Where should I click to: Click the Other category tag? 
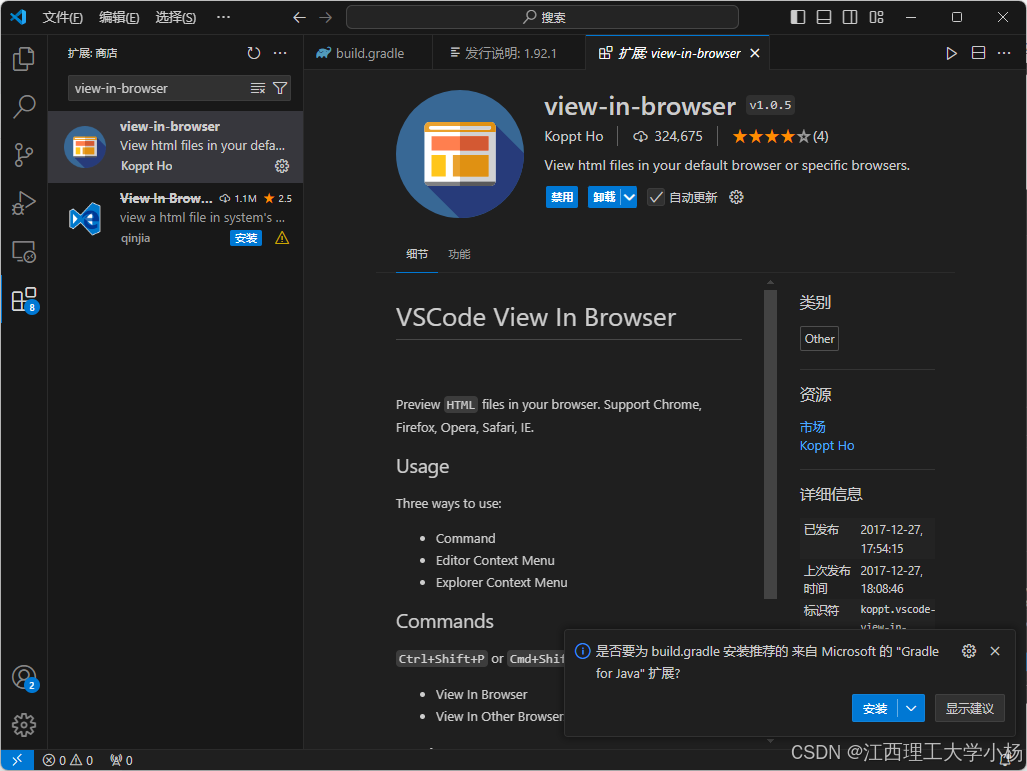tap(819, 339)
